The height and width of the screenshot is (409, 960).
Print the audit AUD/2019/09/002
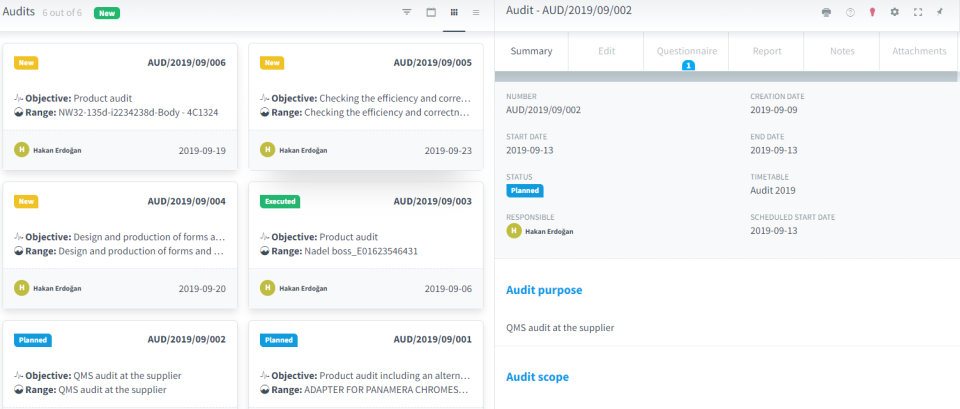(826, 12)
